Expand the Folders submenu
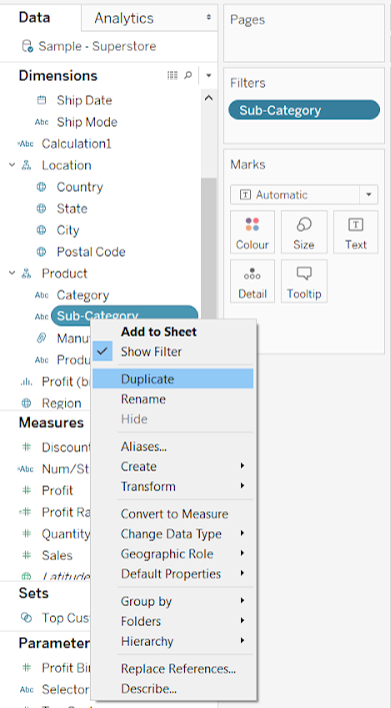The height and width of the screenshot is (708, 391). click(x=174, y=621)
